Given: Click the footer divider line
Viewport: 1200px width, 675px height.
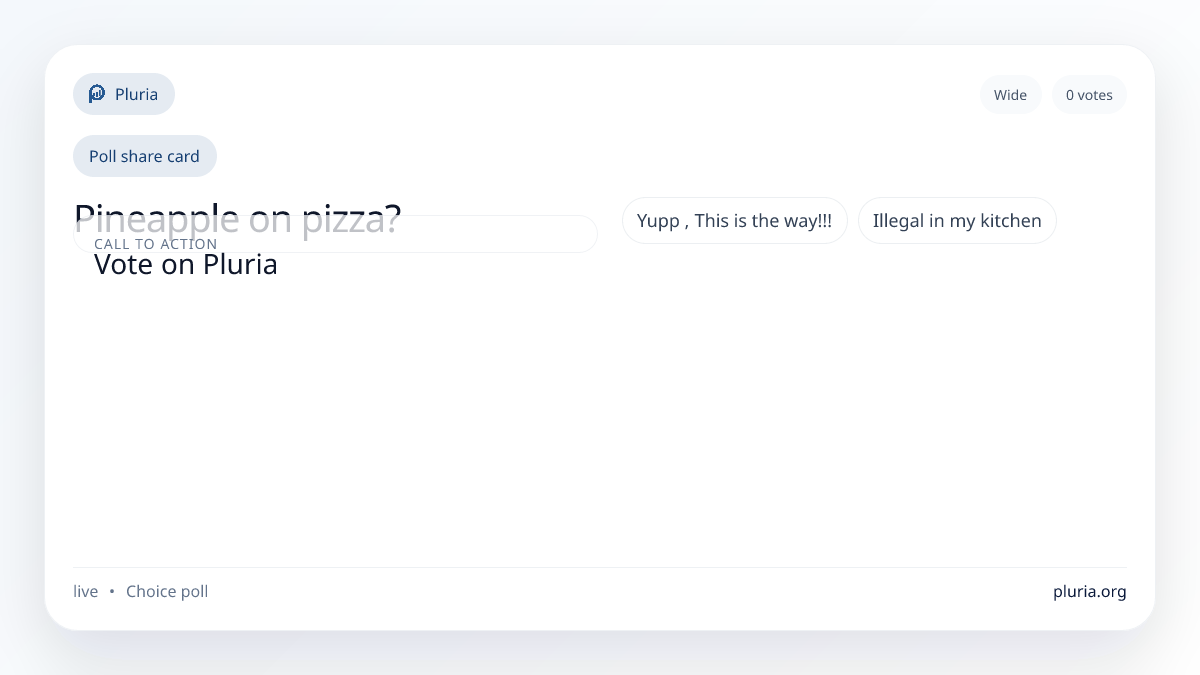Looking at the screenshot, I should pos(600,567).
